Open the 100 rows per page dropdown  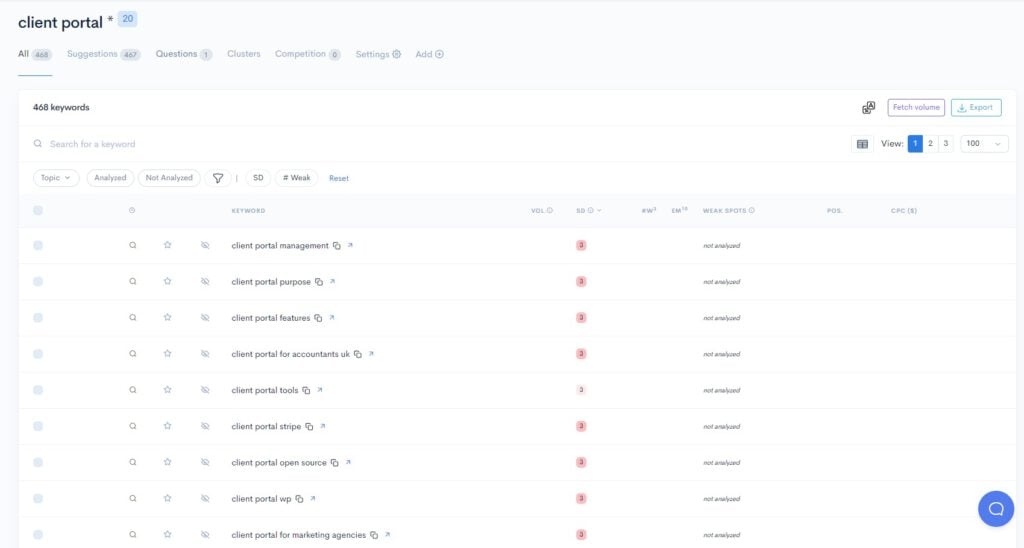[984, 144]
